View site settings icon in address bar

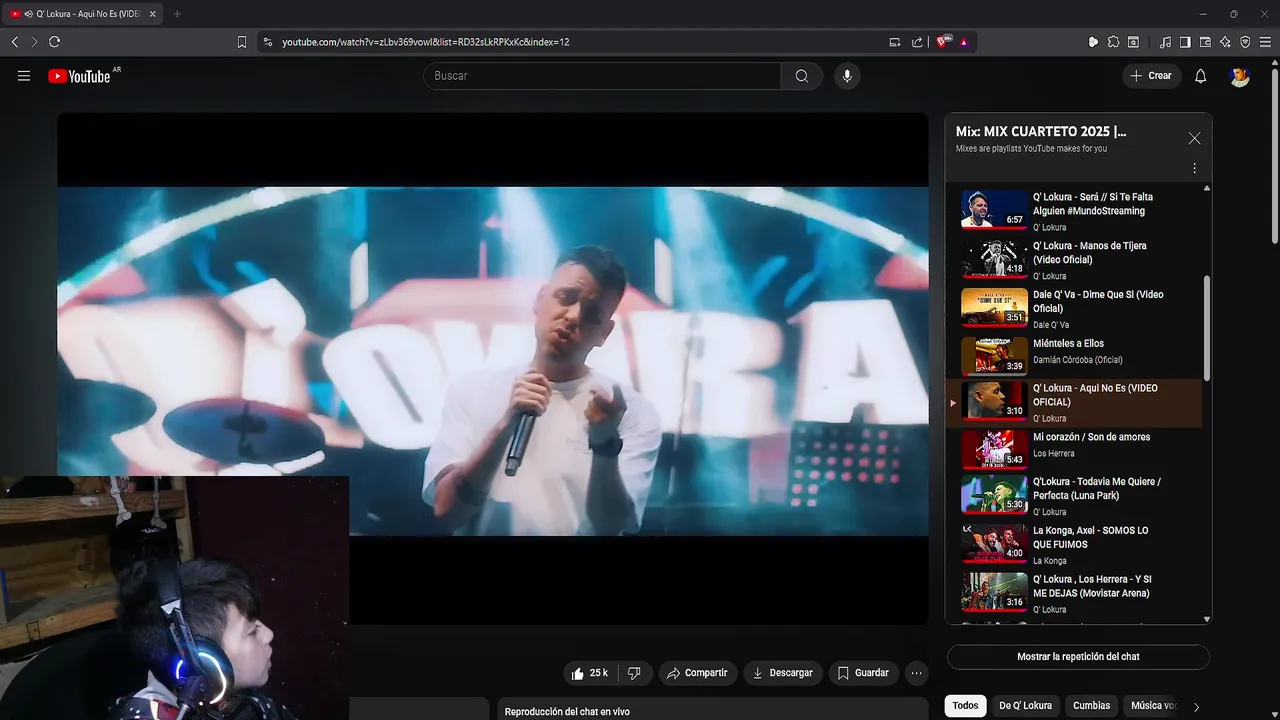click(267, 42)
